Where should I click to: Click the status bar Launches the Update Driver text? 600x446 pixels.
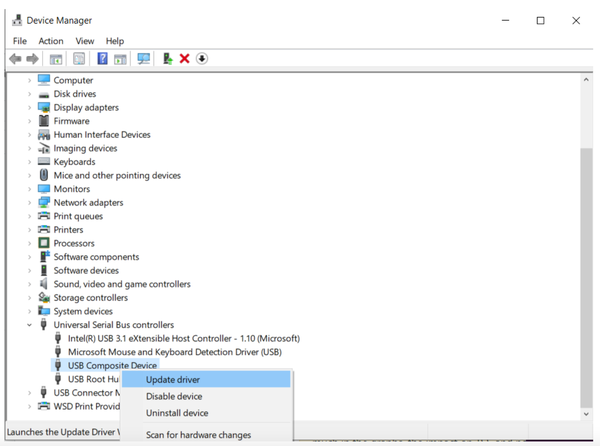pyautogui.click(x=64, y=432)
